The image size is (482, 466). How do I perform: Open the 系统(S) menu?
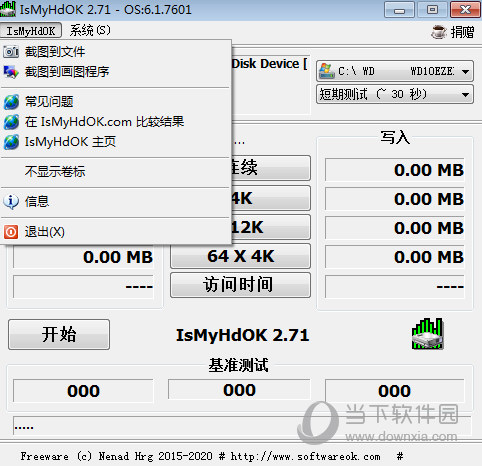coord(90,31)
